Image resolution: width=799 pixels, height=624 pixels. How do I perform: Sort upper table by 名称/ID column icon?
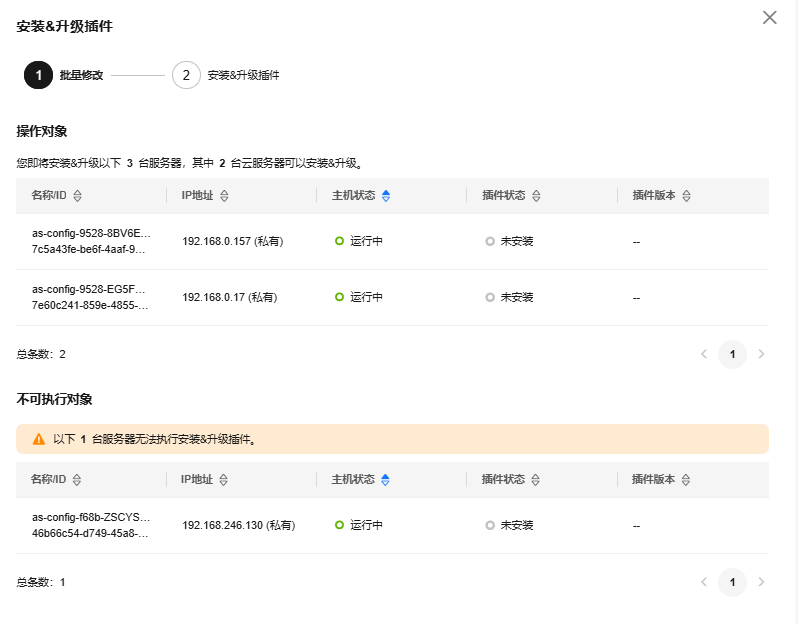click(77, 196)
